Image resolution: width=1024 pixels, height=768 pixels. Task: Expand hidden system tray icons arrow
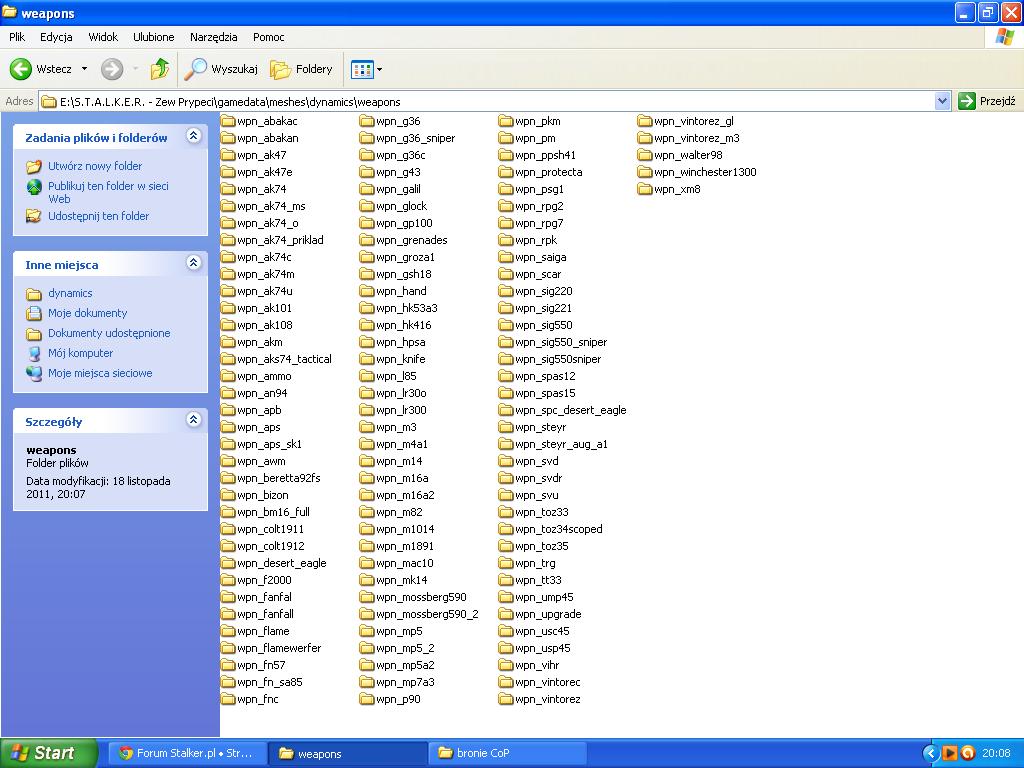(931, 753)
